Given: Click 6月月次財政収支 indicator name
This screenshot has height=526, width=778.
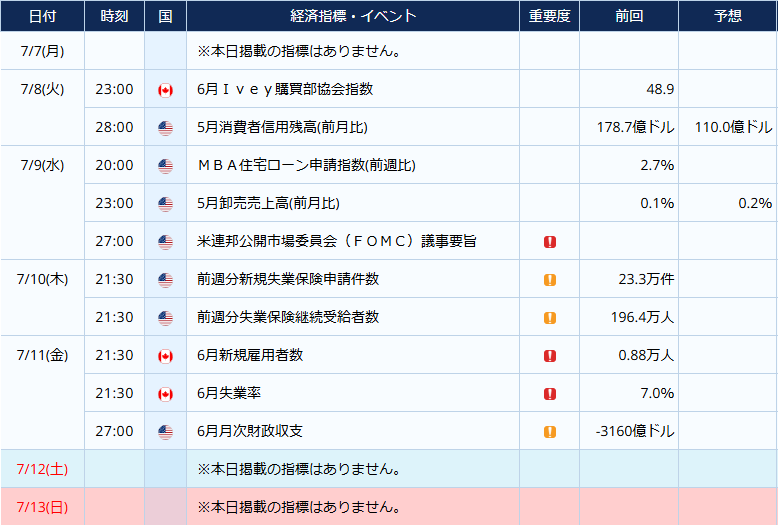Looking at the screenshot, I should click(x=250, y=431).
